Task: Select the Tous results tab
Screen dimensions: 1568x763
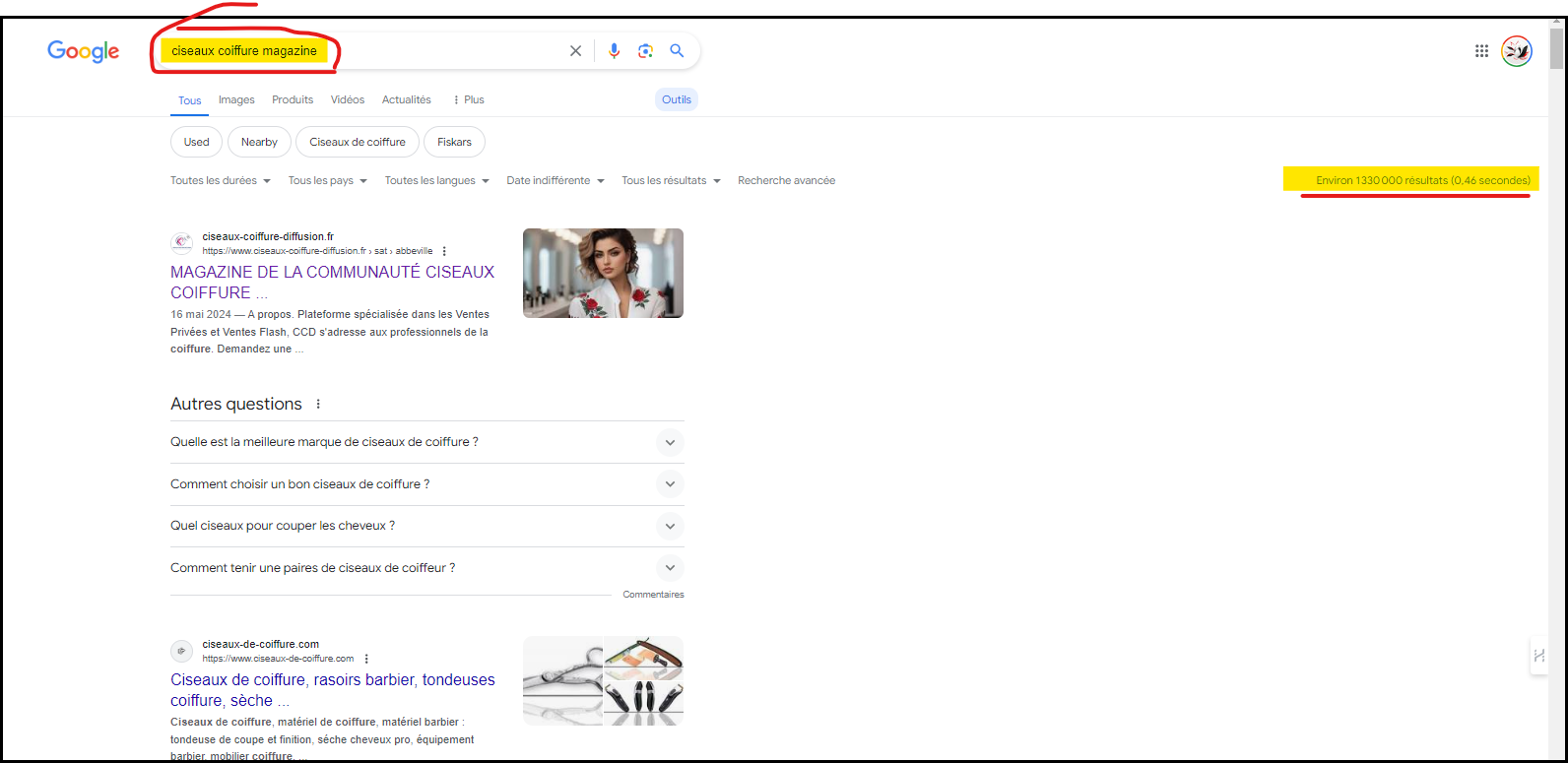Action: tap(190, 100)
